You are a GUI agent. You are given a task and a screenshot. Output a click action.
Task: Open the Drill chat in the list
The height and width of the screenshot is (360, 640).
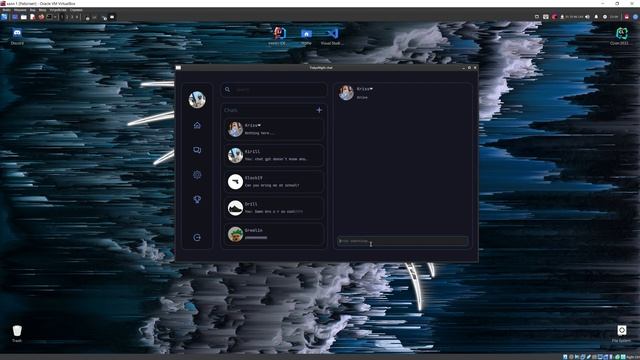pyautogui.click(x=274, y=208)
